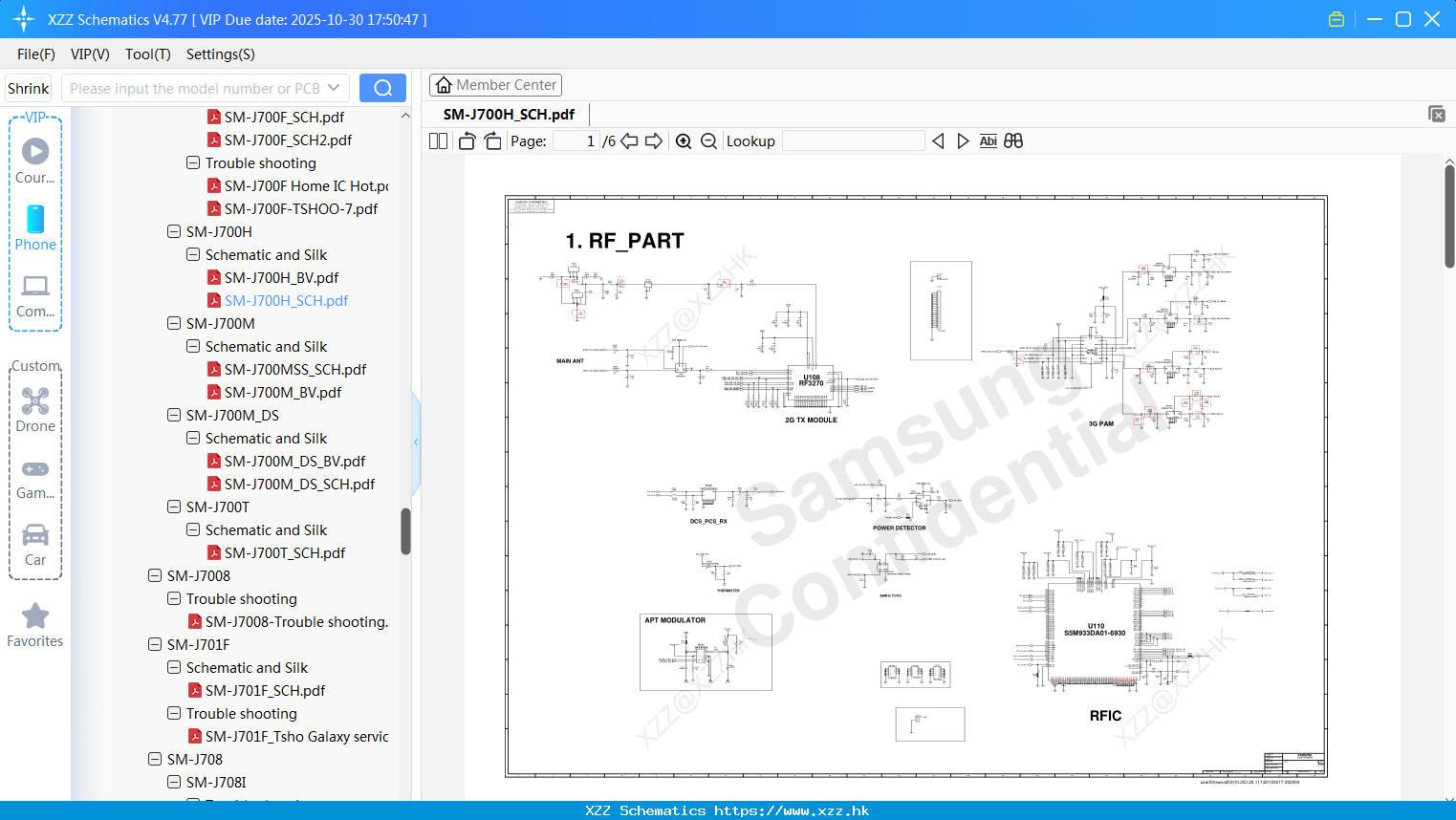
Task: Open SM-J700MSS_SCH.pdf file
Action: pos(295,370)
